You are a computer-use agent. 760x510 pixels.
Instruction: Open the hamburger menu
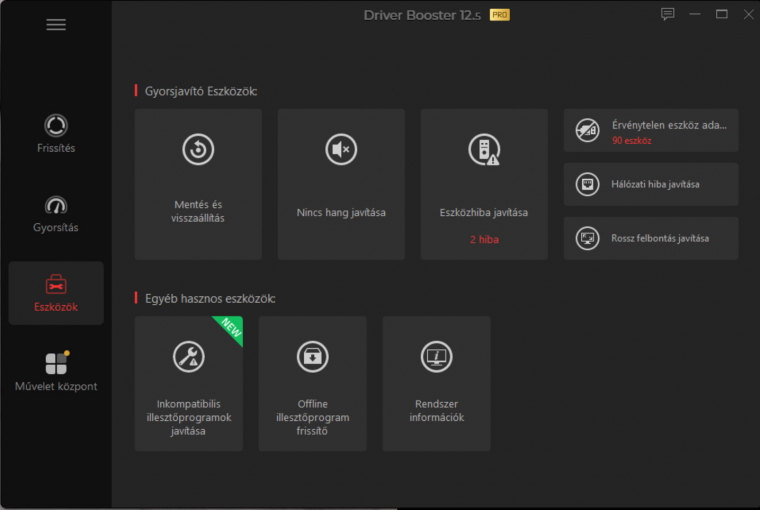tap(56, 25)
